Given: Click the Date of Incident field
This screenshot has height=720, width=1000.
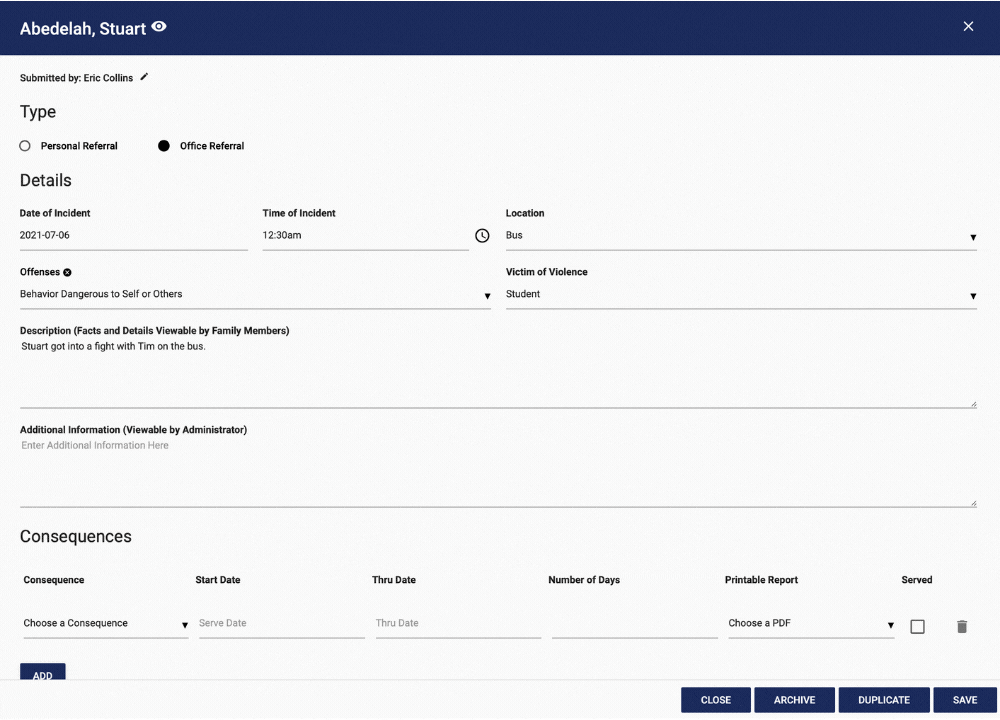Looking at the screenshot, I should point(133,236).
